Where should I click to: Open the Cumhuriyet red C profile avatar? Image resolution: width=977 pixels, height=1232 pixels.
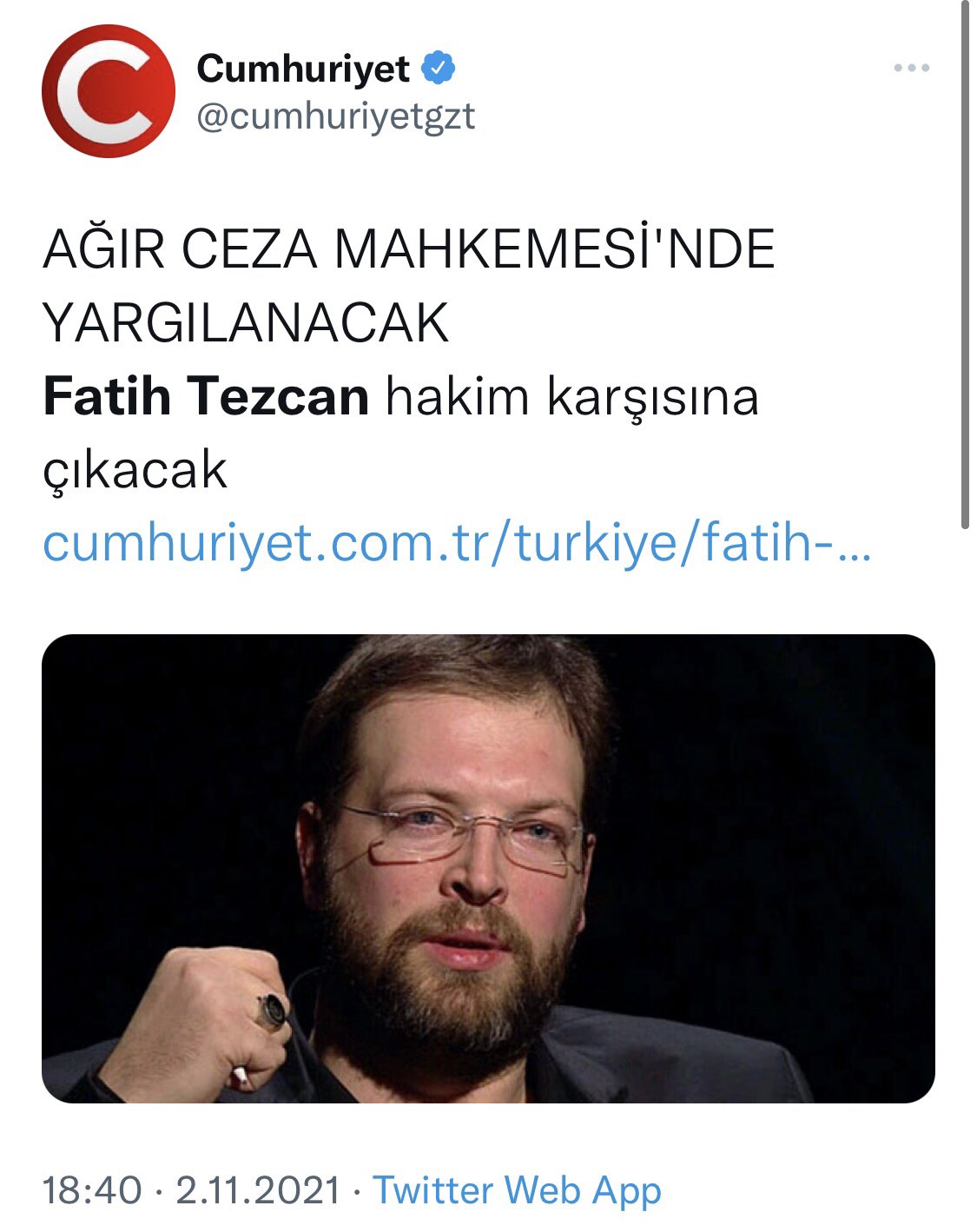[x=109, y=91]
